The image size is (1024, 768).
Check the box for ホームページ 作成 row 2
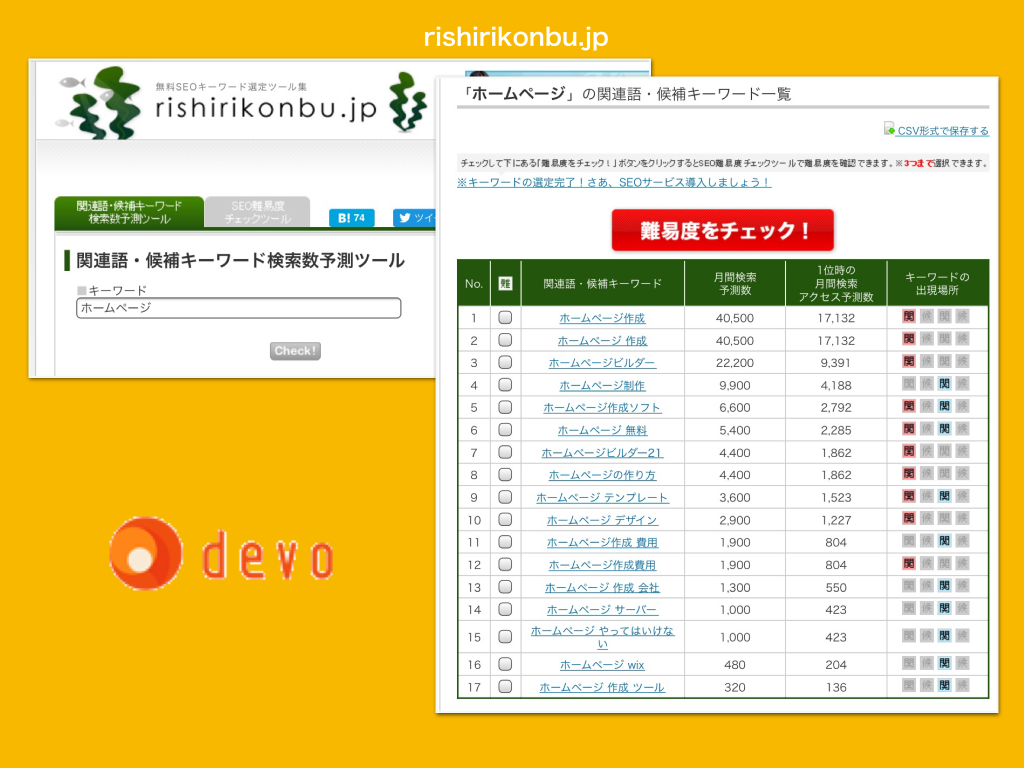tap(505, 340)
